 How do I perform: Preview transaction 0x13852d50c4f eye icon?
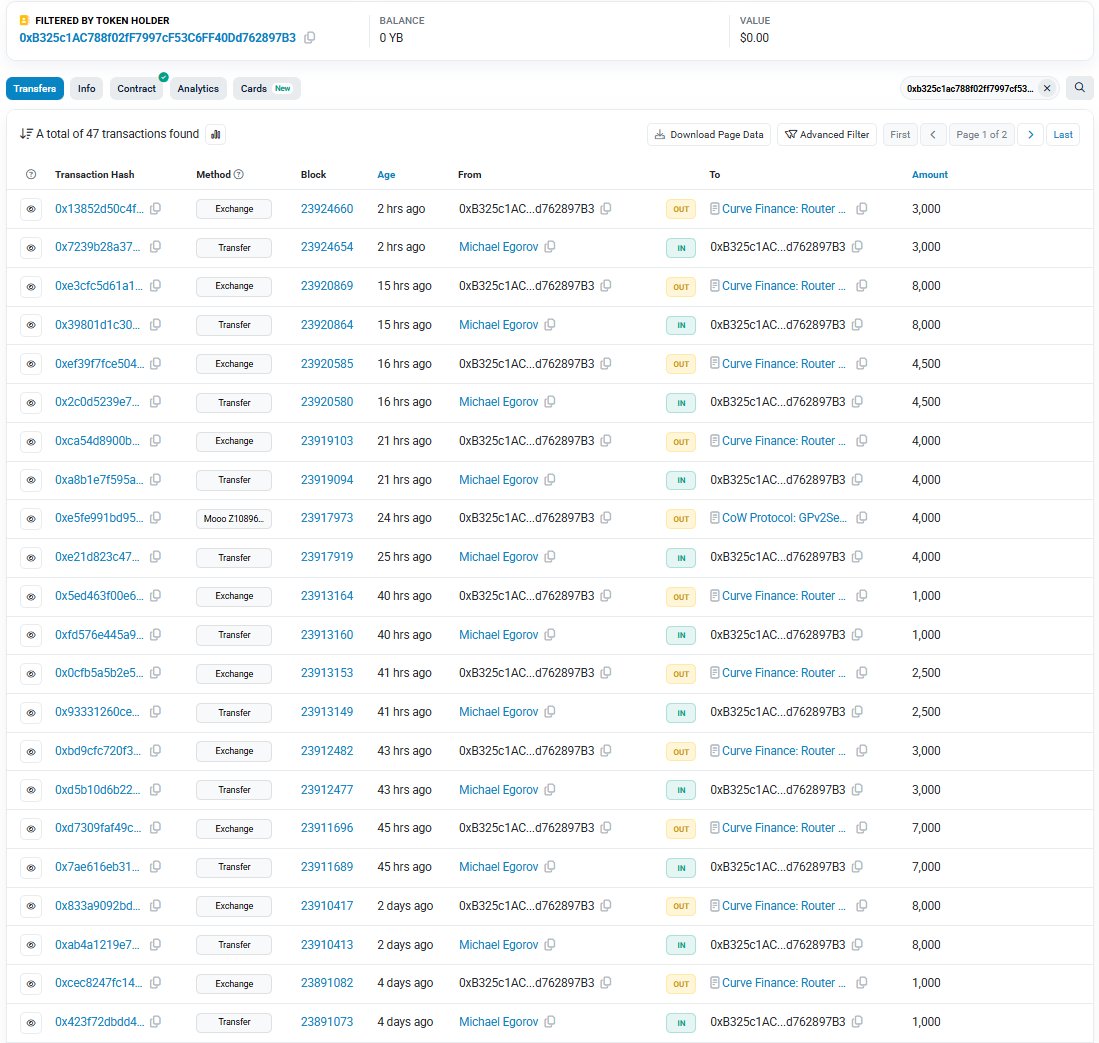pos(31,209)
